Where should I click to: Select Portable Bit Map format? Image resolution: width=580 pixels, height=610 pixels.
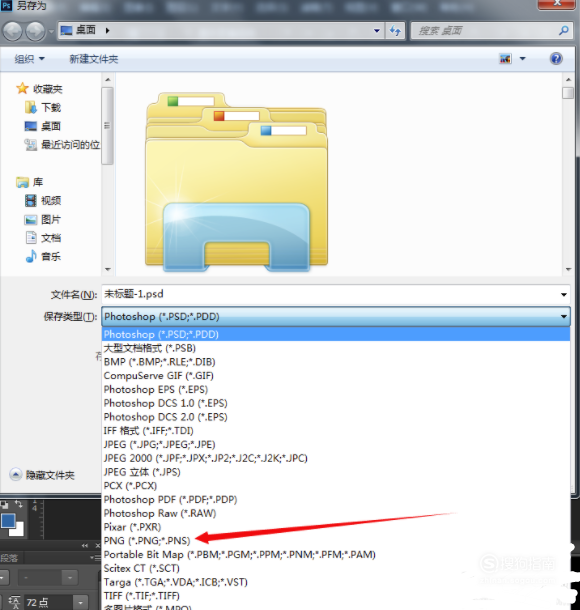[x=336, y=554]
